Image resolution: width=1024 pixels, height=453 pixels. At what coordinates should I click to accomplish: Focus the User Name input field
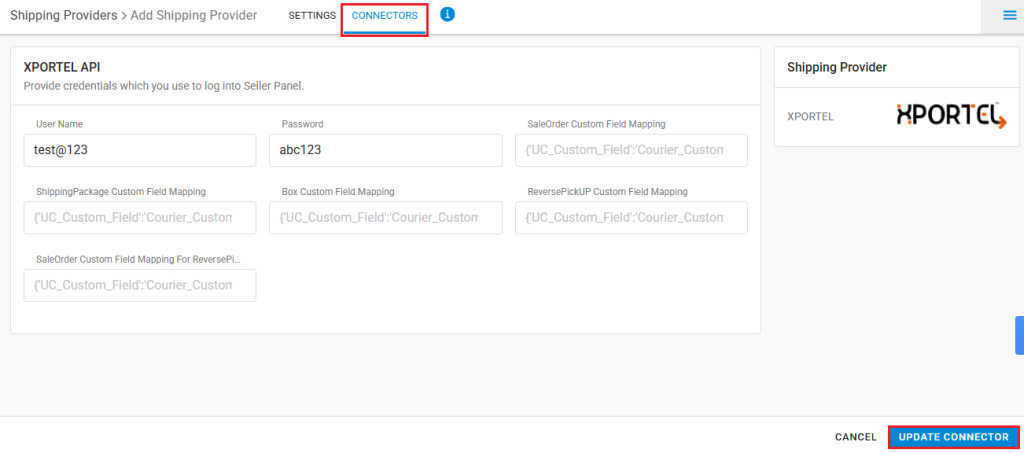tap(140, 150)
